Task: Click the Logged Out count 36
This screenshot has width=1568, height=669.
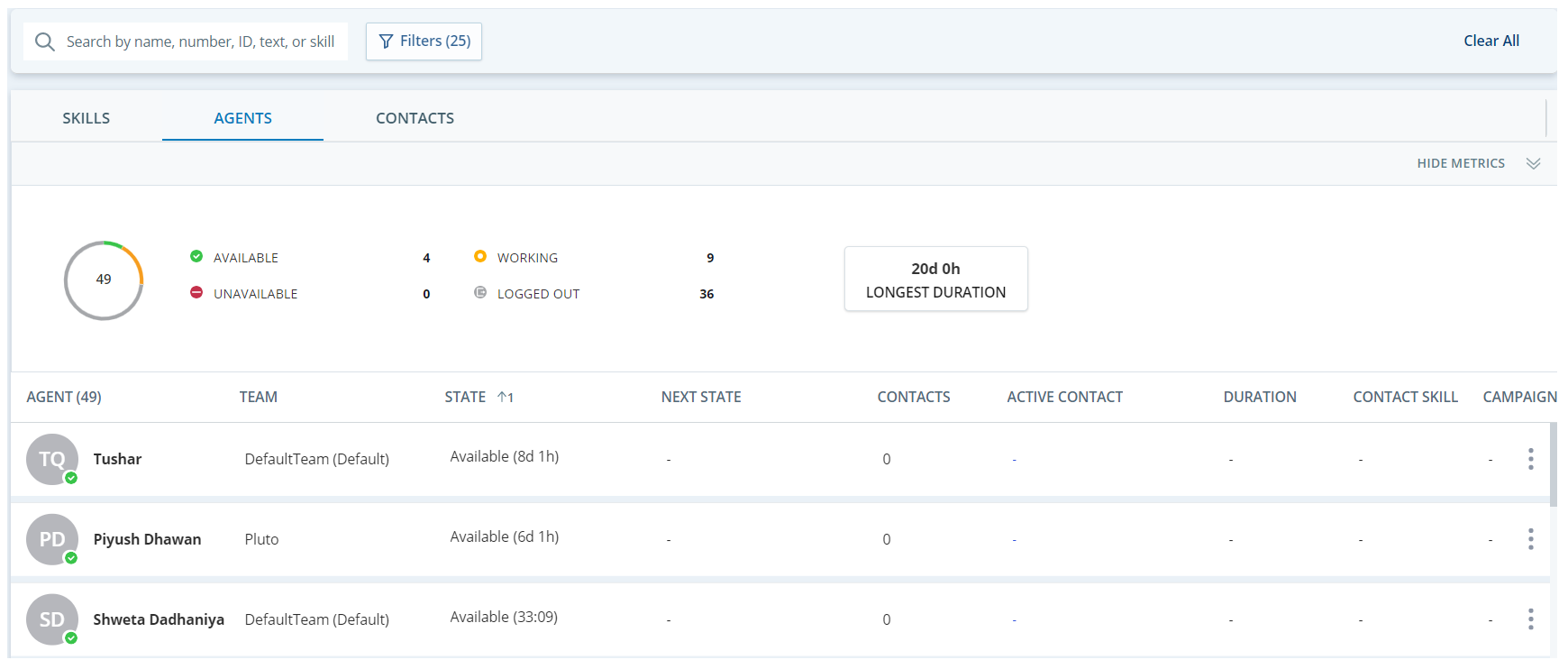Action: [x=707, y=294]
